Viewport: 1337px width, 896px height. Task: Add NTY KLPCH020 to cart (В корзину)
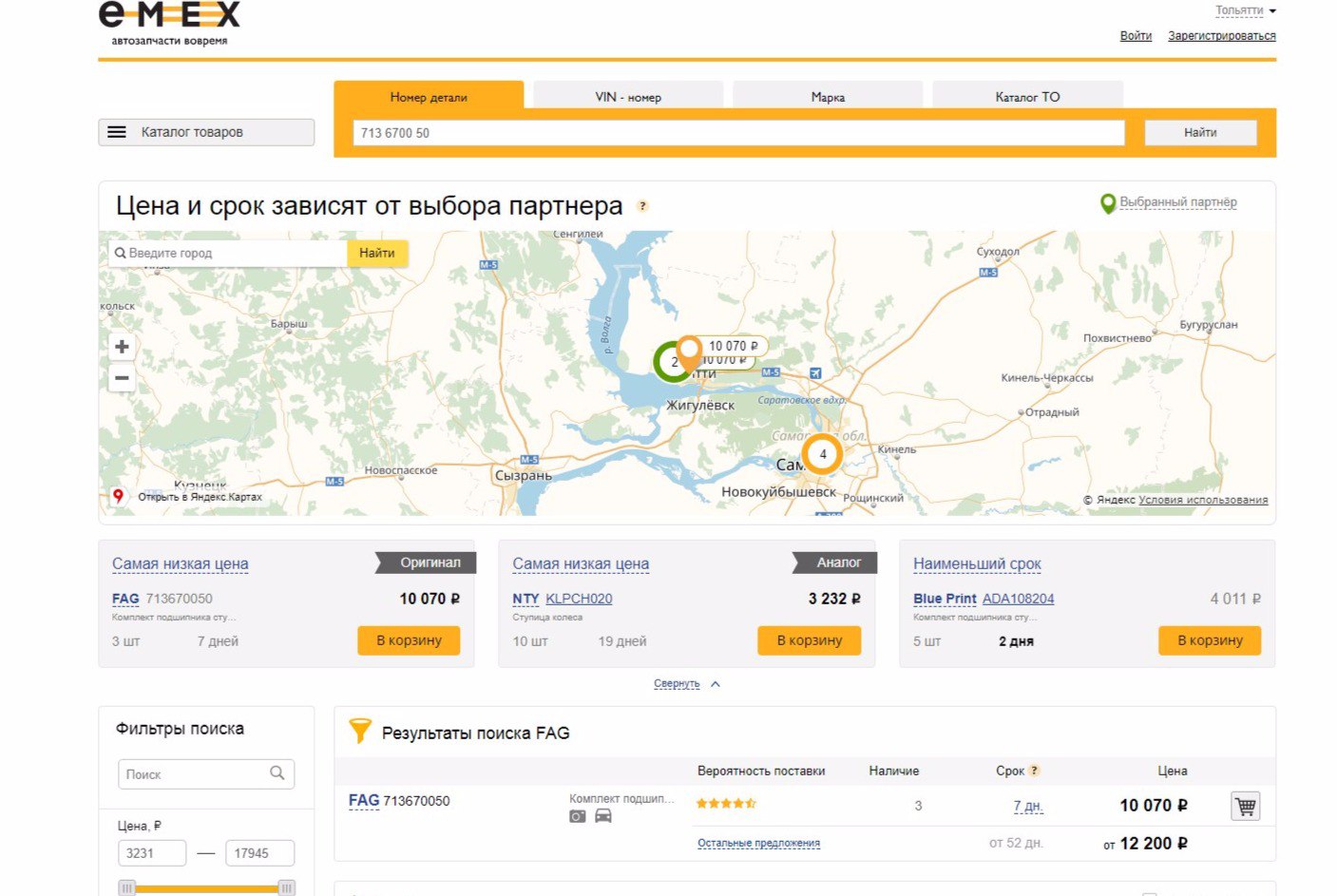(x=810, y=640)
